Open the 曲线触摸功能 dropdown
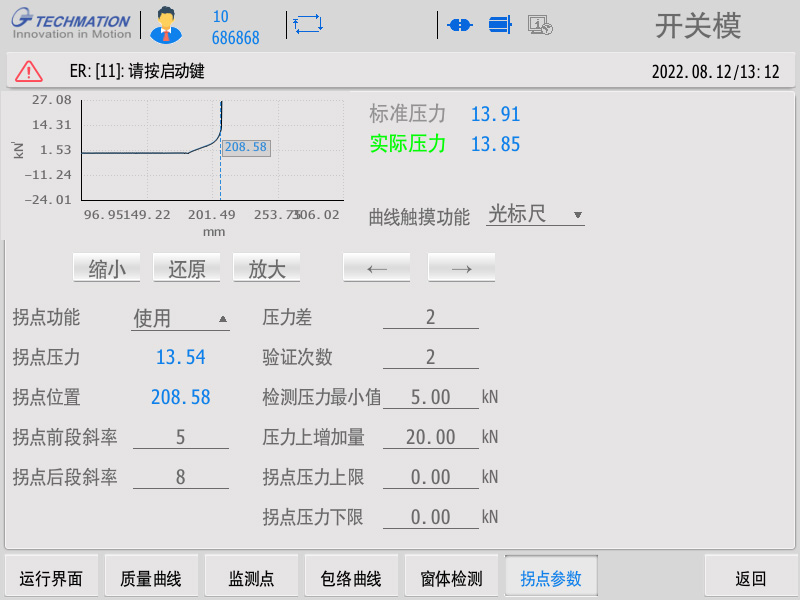The width and height of the screenshot is (800, 600). [535, 215]
